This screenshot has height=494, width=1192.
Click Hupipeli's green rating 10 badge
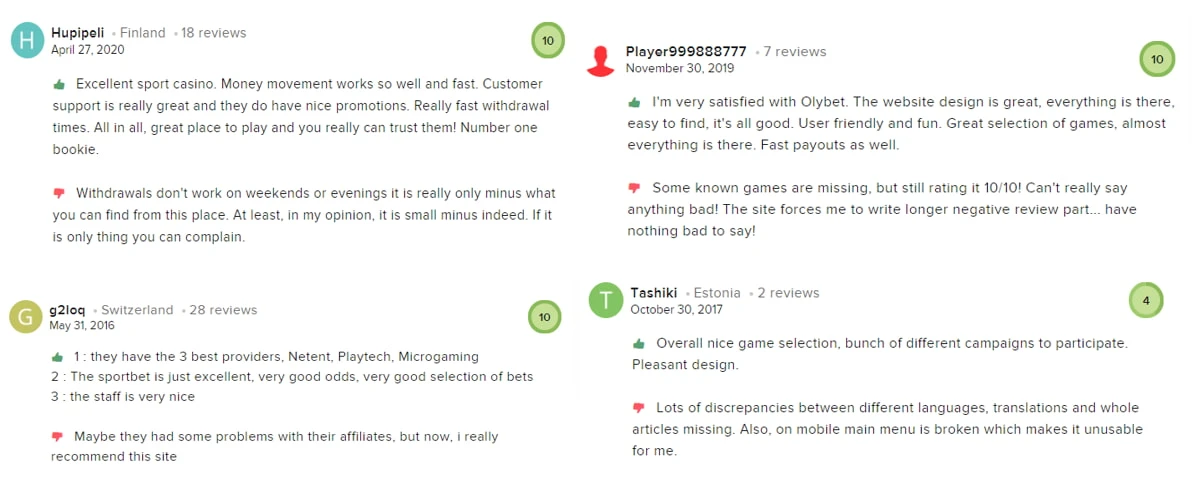pyautogui.click(x=547, y=41)
